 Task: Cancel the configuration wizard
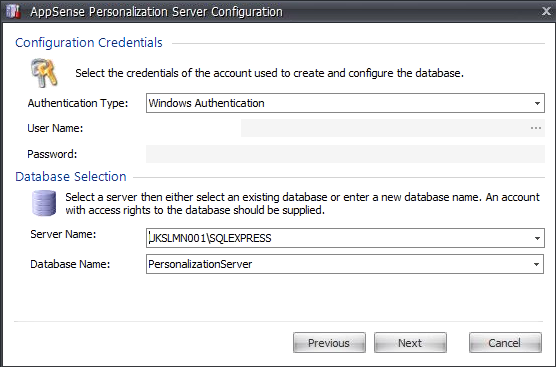(505, 343)
